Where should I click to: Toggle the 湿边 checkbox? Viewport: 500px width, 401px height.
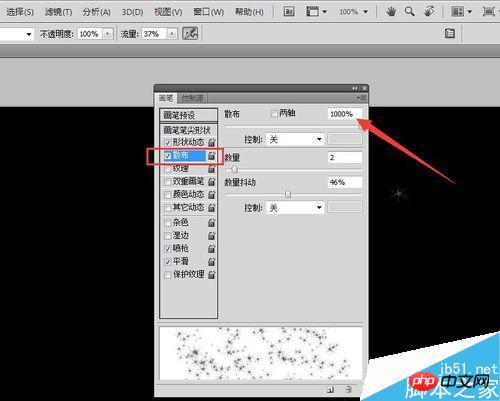(168, 236)
